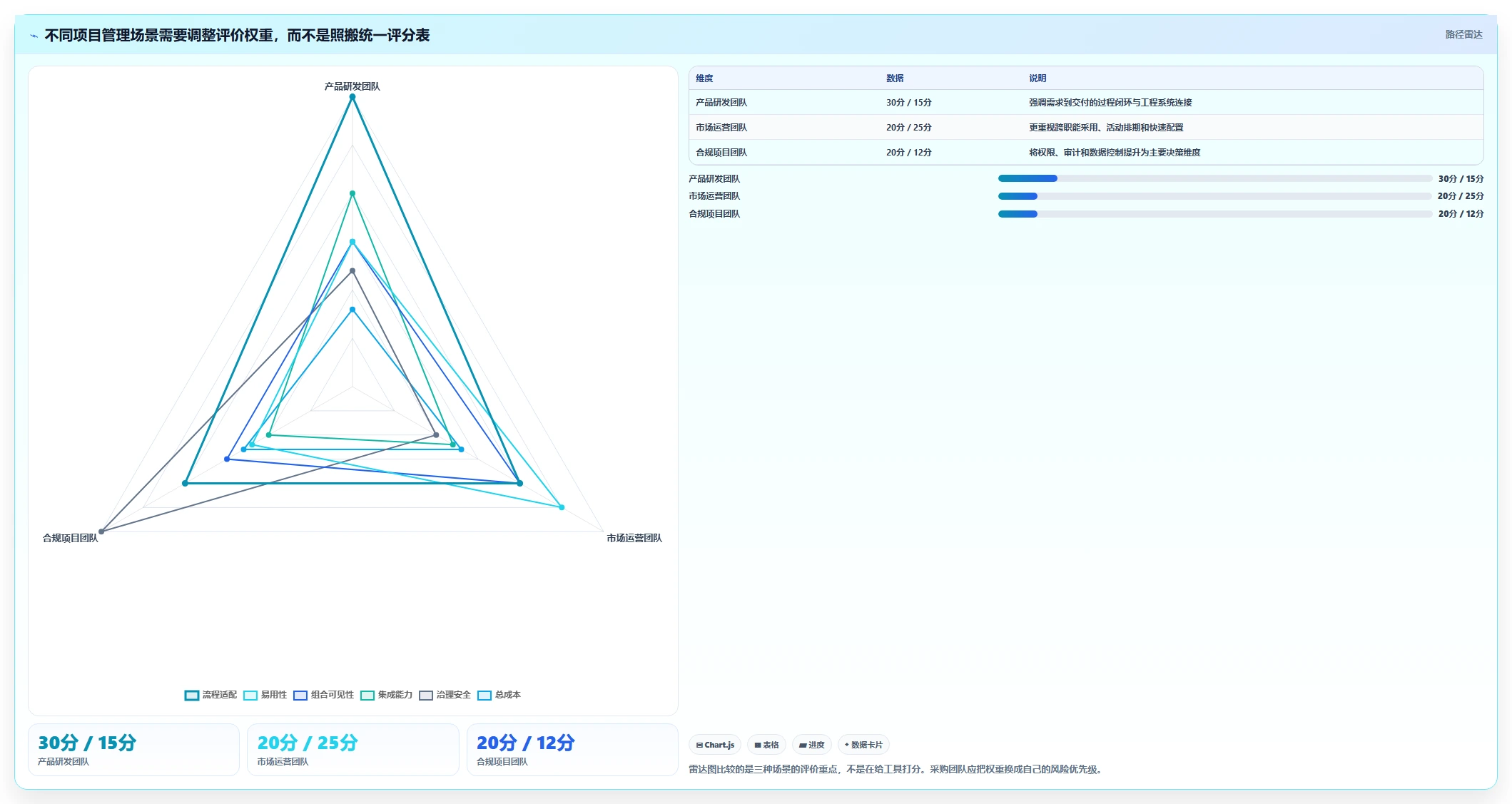1512x804 pixels.
Task: Click the 维度 column header
Action: click(x=704, y=78)
